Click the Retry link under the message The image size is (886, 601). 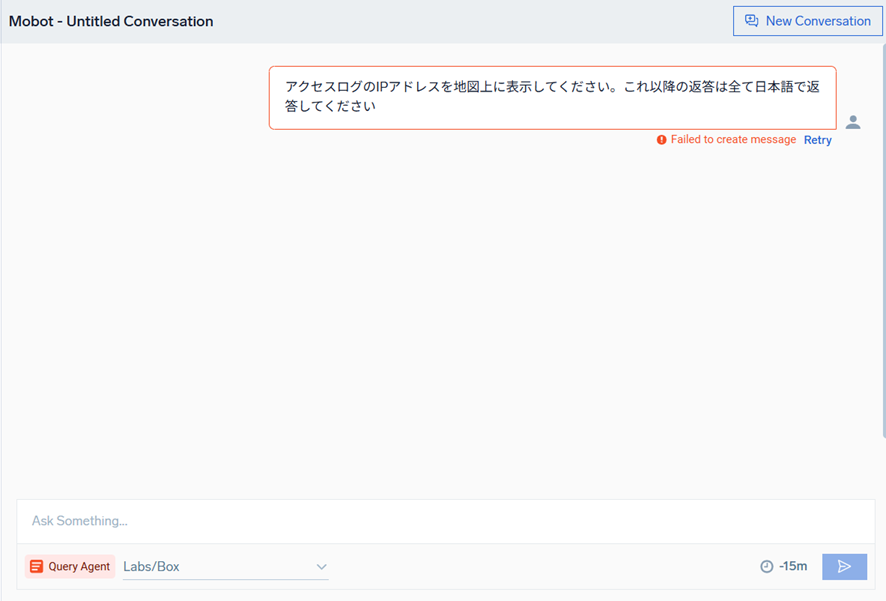[x=817, y=140]
